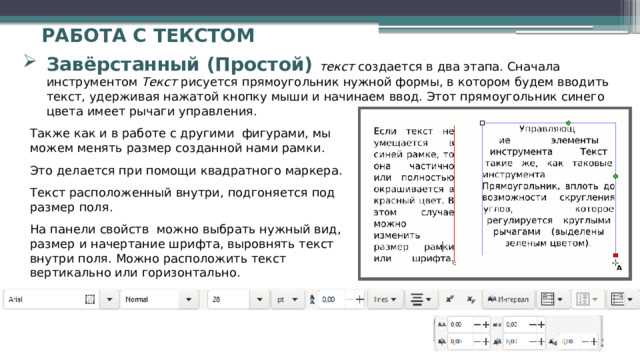Click the heading Завёрстанный (Простой)
The image size is (640, 360).
[x=179, y=64]
